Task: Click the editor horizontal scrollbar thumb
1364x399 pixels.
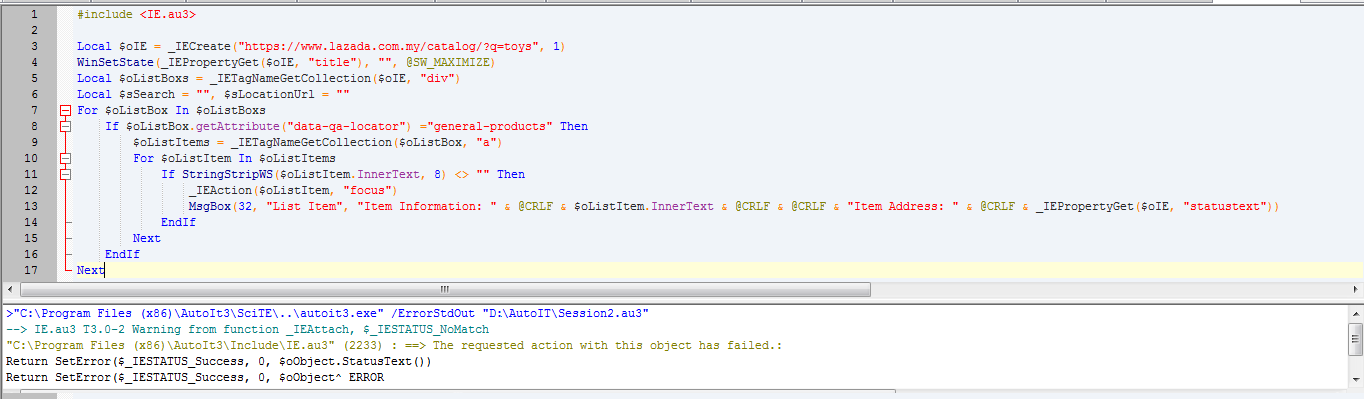Action: coord(445,289)
